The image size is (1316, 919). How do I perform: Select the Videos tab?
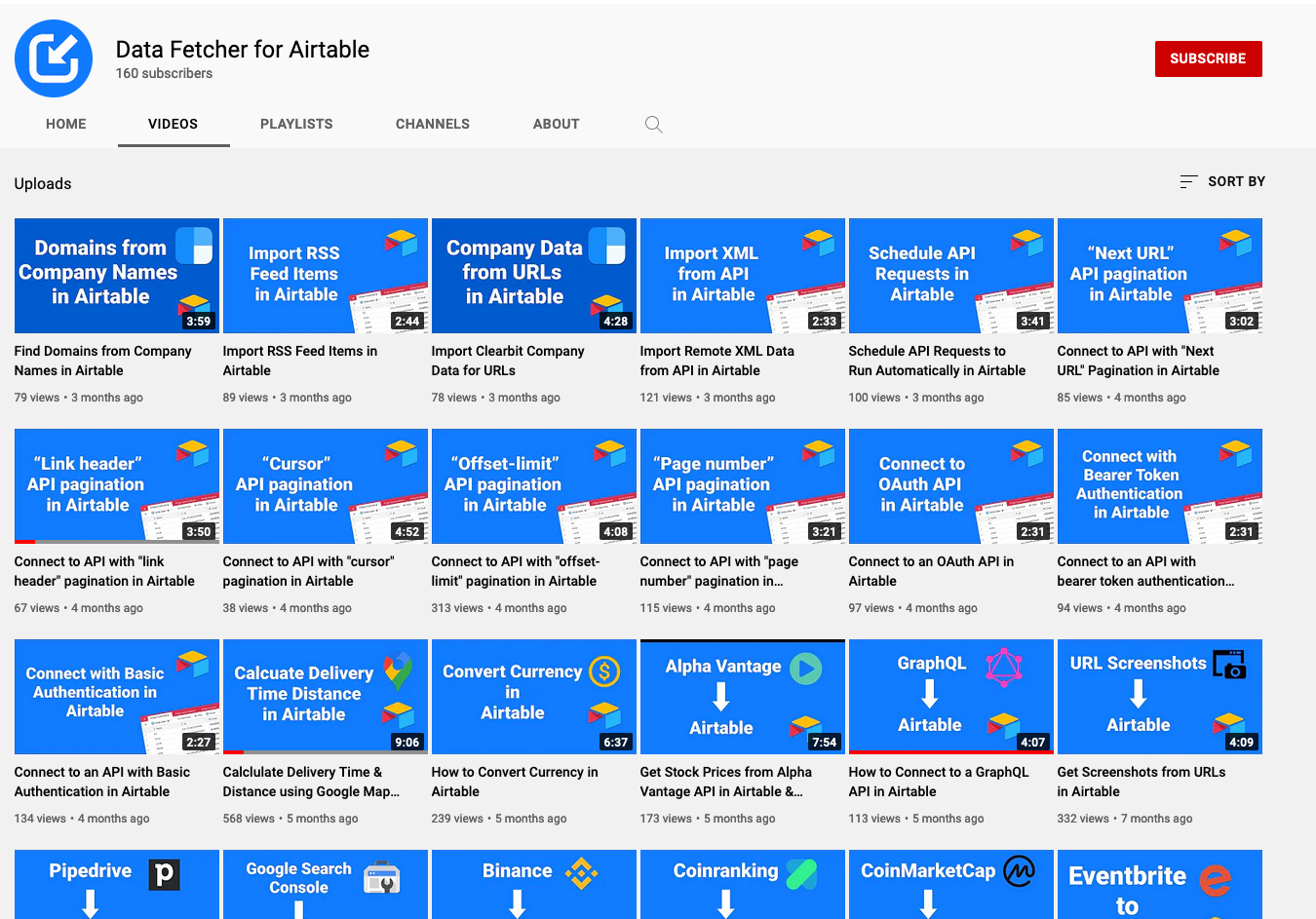(x=174, y=124)
